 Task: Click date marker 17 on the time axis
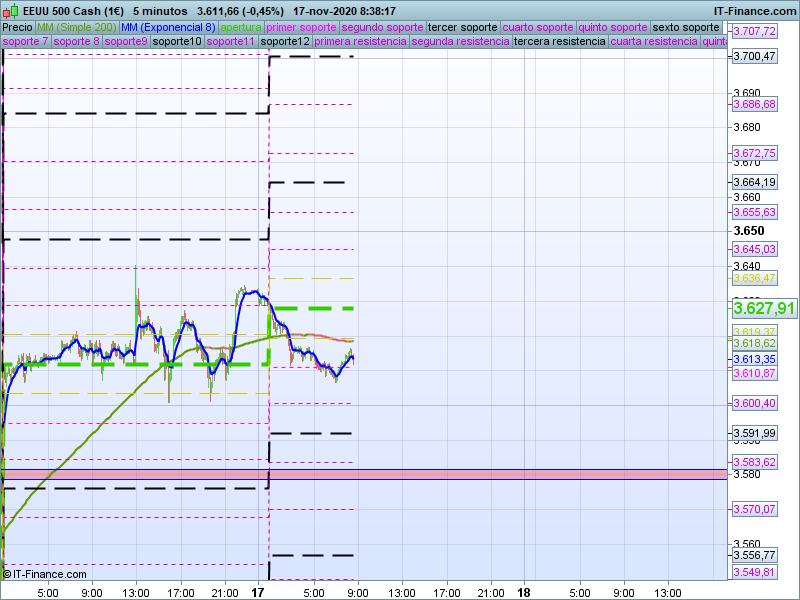tap(259, 592)
